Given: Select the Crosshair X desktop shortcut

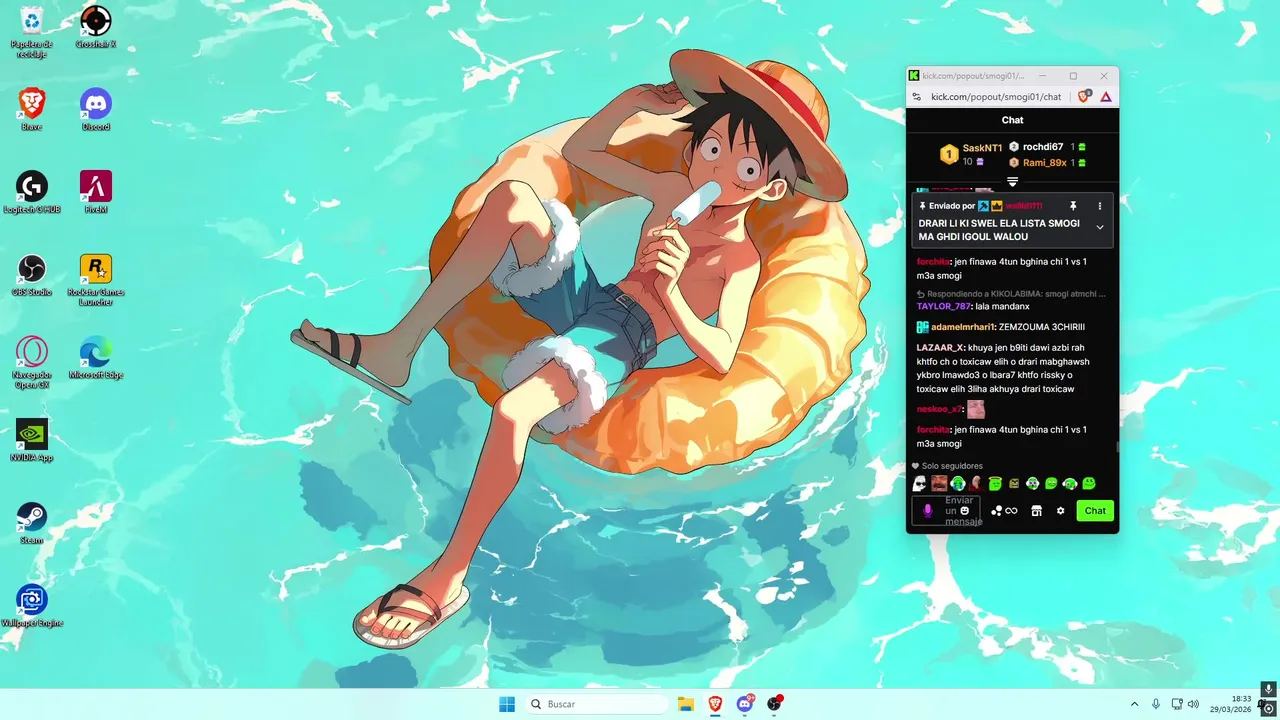Looking at the screenshot, I should (96, 28).
